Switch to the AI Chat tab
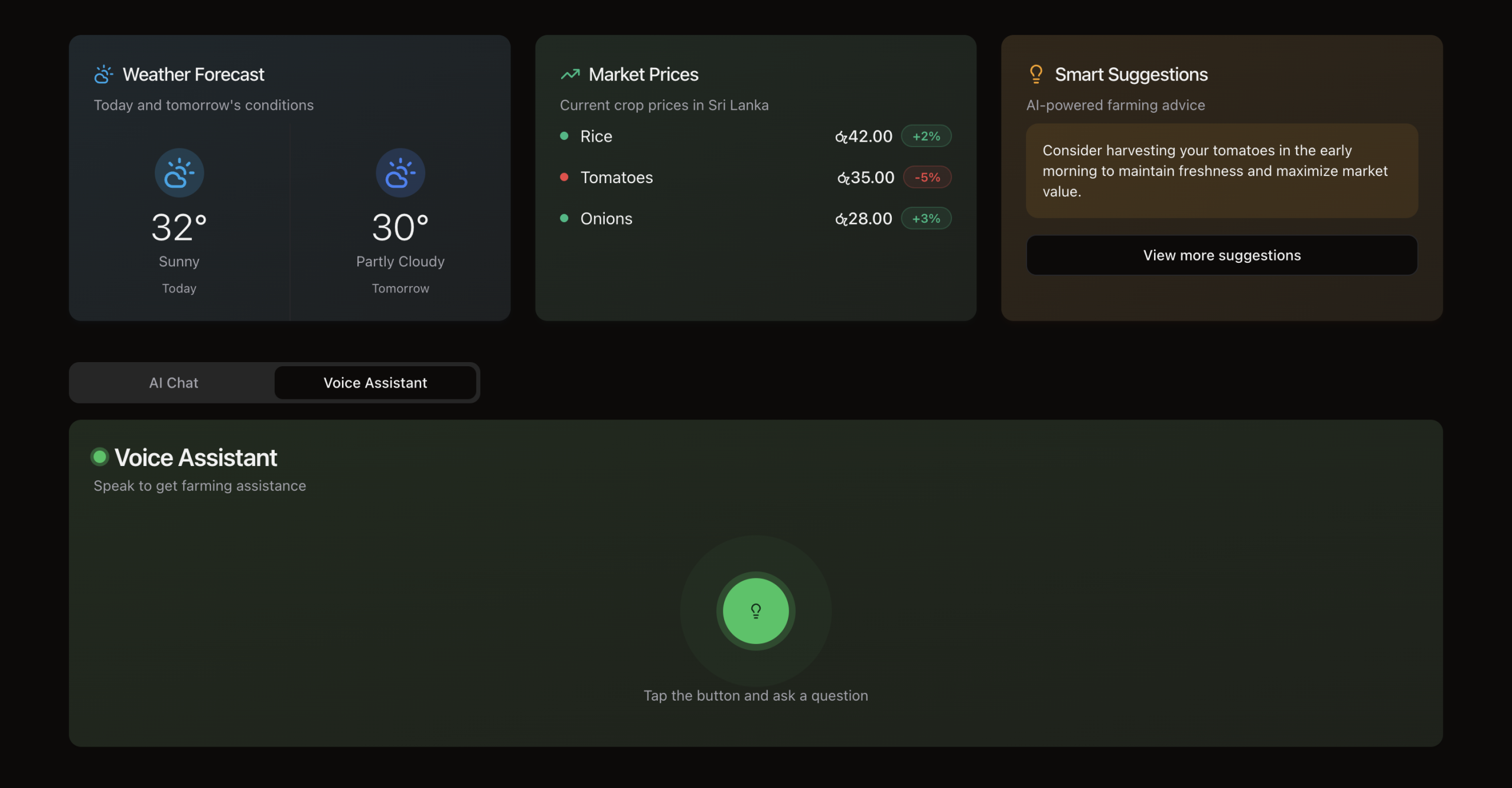This screenshot has width=1512, height=788. 174,383
